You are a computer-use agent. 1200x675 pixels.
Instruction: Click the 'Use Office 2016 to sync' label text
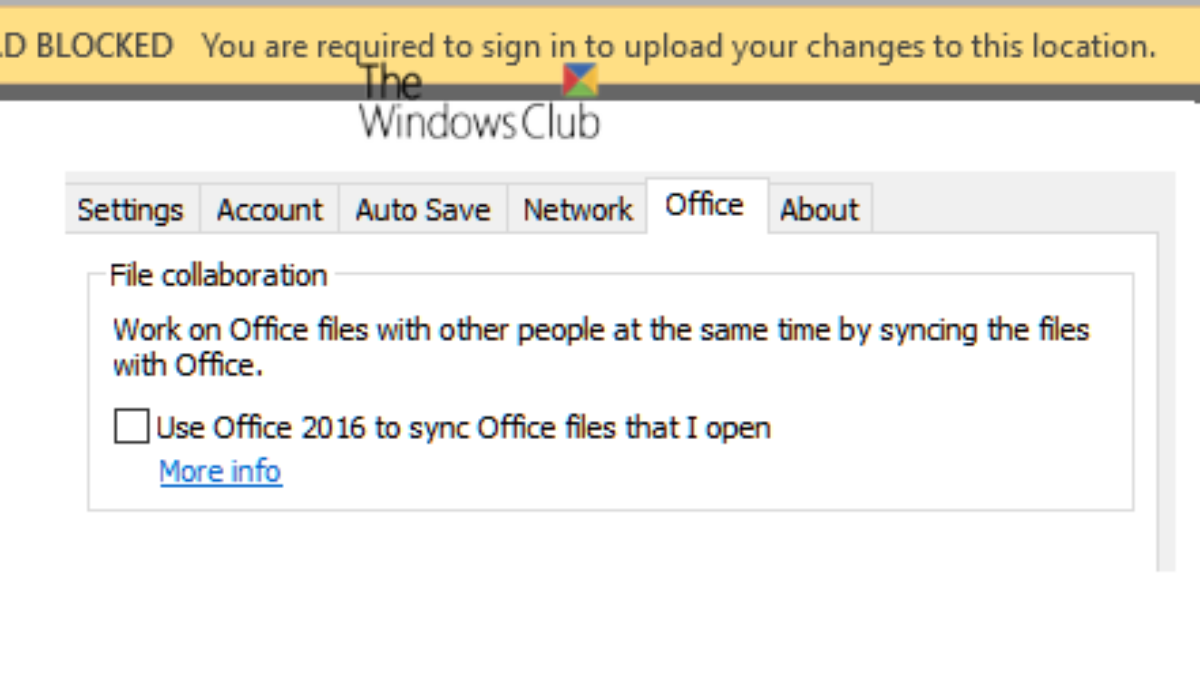[x=463, y=428]
